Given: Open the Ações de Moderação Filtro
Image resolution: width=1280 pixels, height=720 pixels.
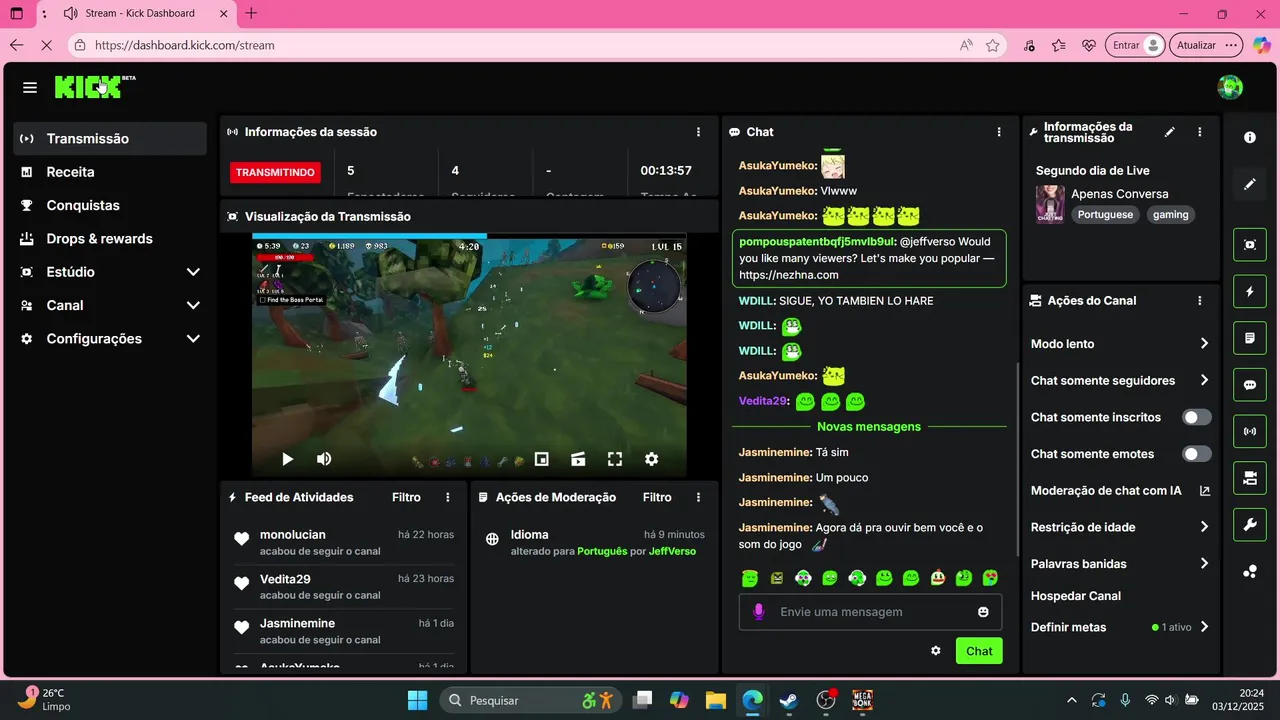Looking at the screenshot, I should [x=657, y=497].
